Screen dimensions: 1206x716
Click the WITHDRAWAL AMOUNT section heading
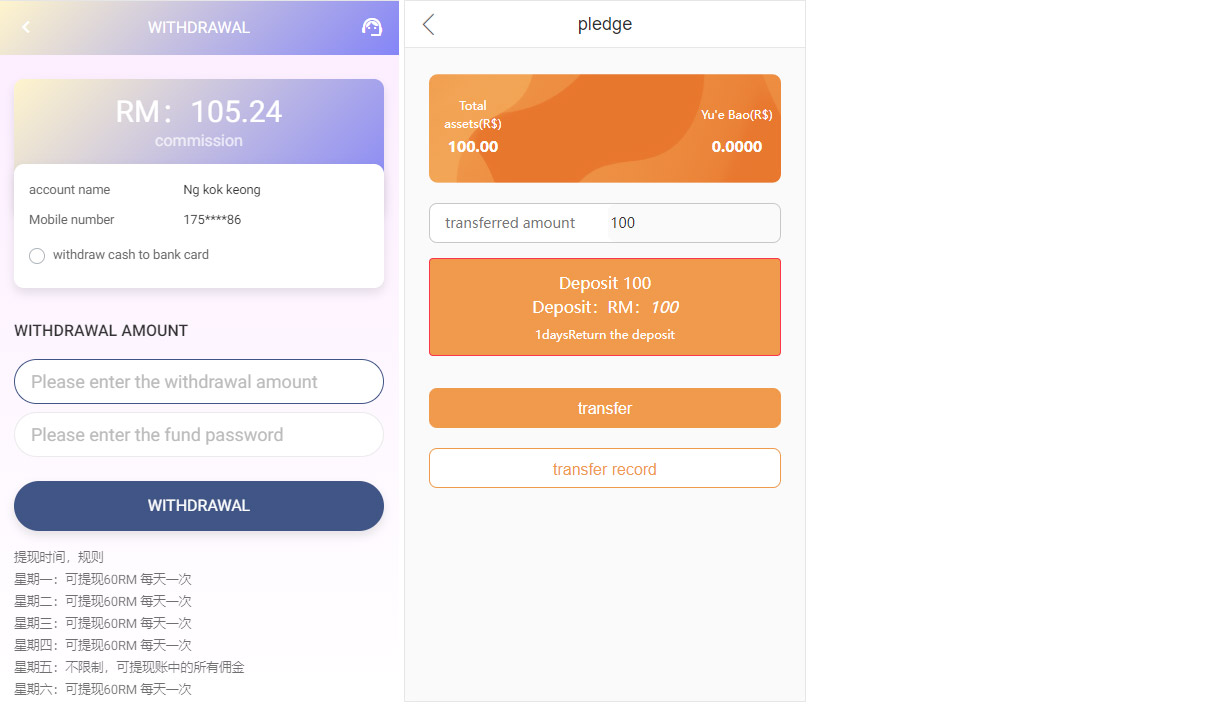click(x=101, y=331)
